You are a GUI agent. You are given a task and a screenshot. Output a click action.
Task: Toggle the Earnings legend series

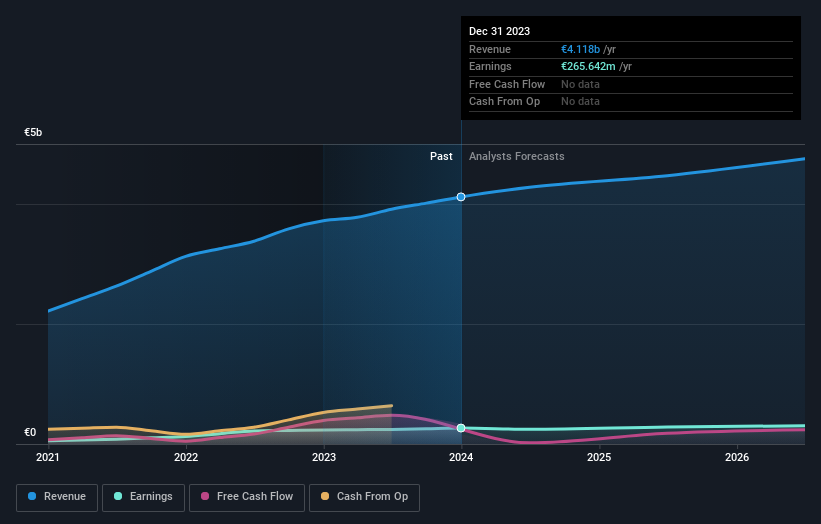coord(143,497)
